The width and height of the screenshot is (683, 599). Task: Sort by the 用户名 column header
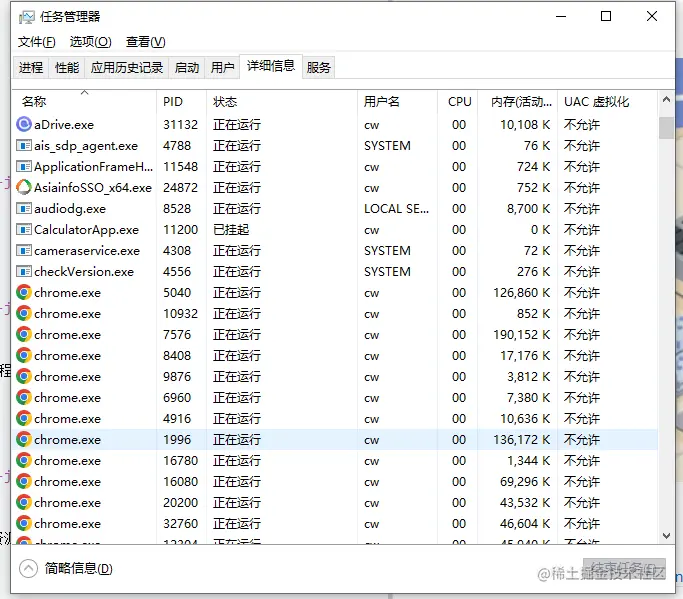397,102
